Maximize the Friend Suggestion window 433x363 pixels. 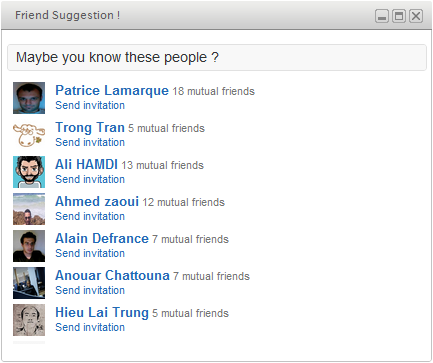pyautogui.click(x=399, y=16)
